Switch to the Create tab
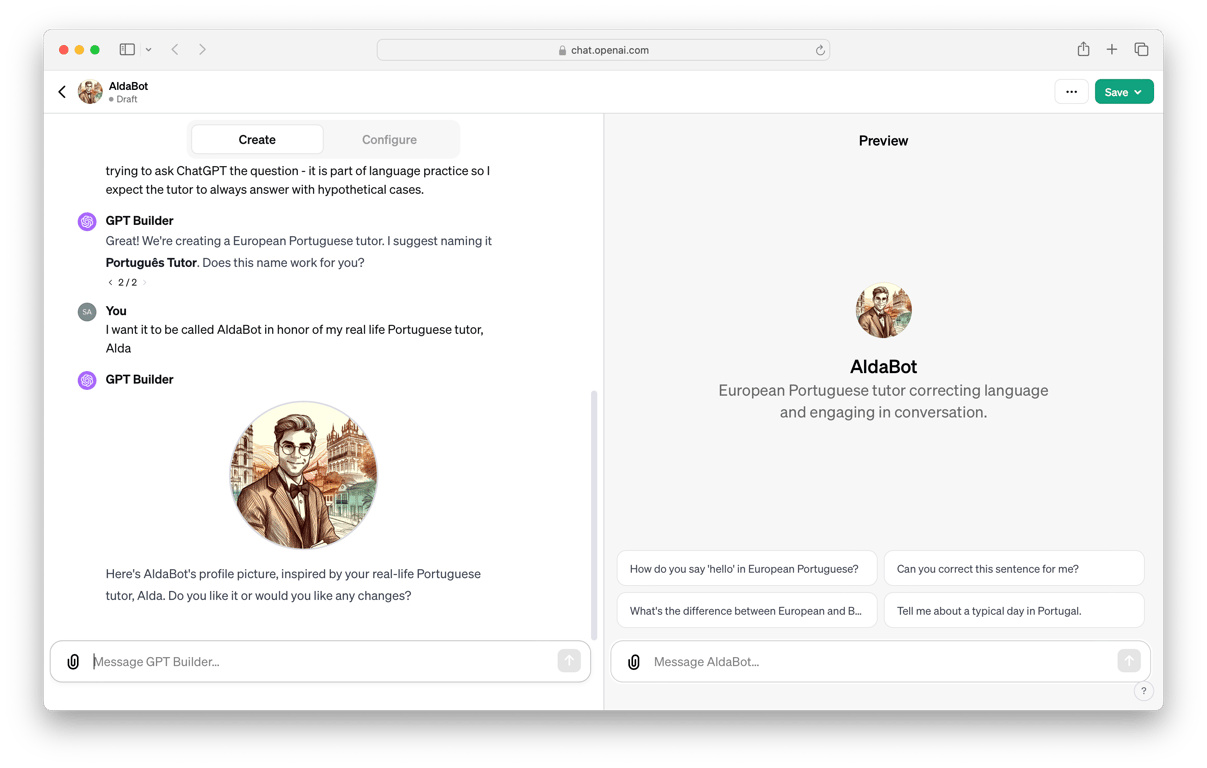 (x=257, y=140)
